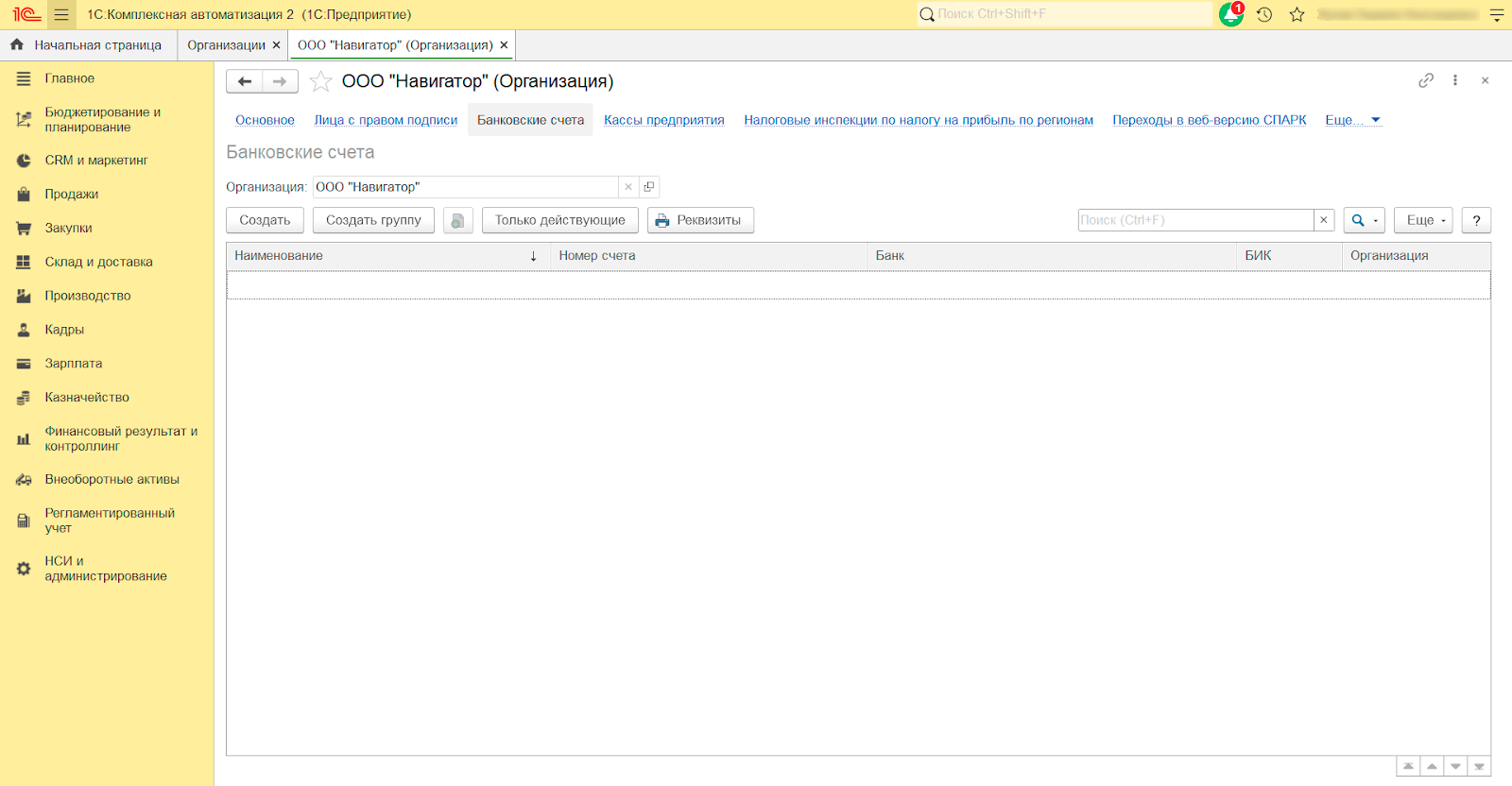Copy link to this form icon
This screenshot has height=786, width=1512.
(1426, 80)
